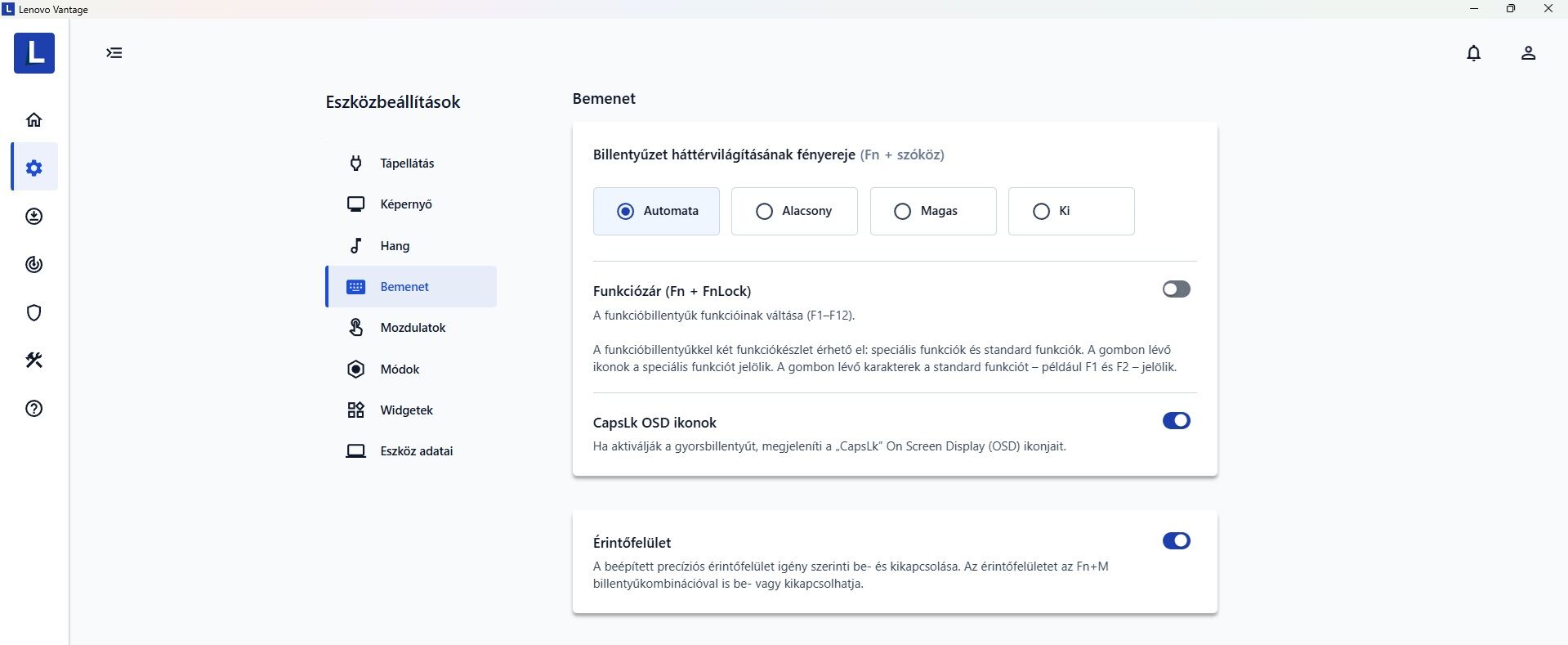Viewport: 1568px width, 645px height.
Task: Collapse the navigation menu expander
Action: pyautogui.click(x=114, y=53)
